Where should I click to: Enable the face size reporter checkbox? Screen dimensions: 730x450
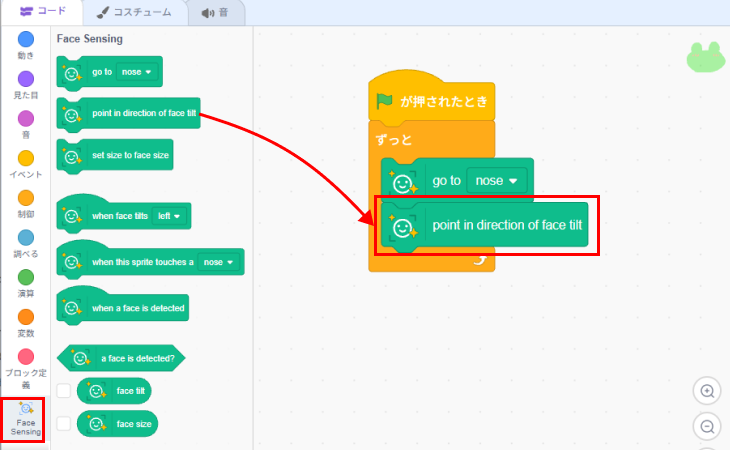[x=64, y=424]
